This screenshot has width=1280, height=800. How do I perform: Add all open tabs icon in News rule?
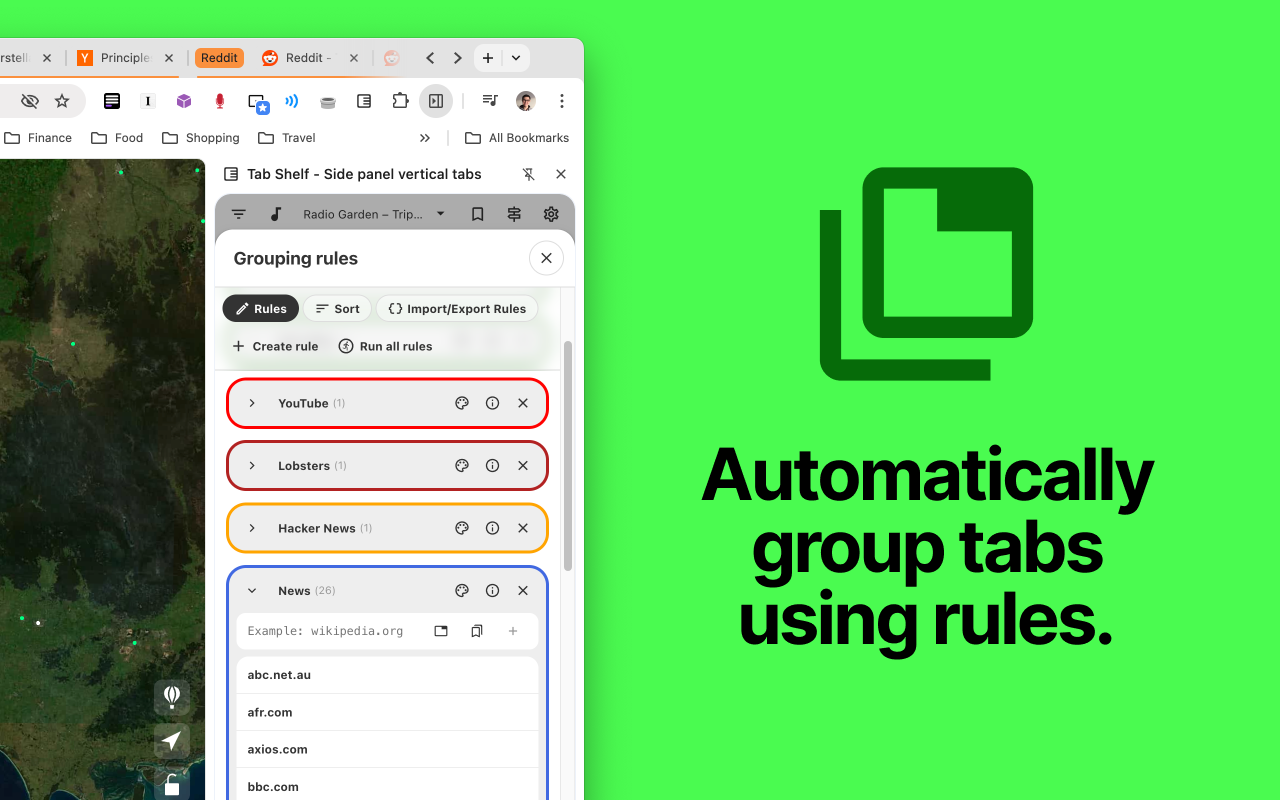(477, 631)
